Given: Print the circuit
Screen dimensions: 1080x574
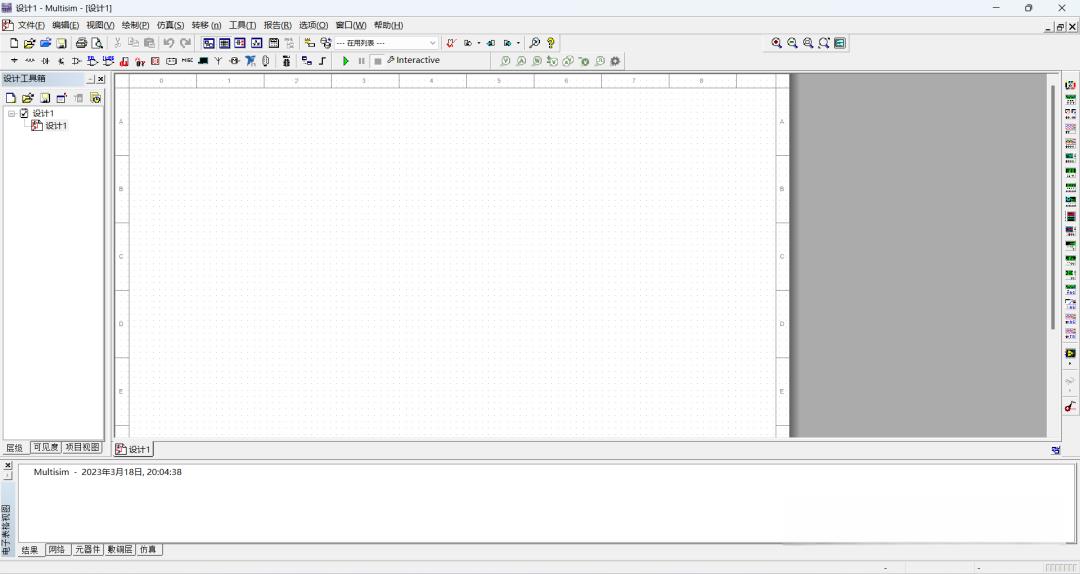Looking at the screenshot, I should tap(81, 43).
